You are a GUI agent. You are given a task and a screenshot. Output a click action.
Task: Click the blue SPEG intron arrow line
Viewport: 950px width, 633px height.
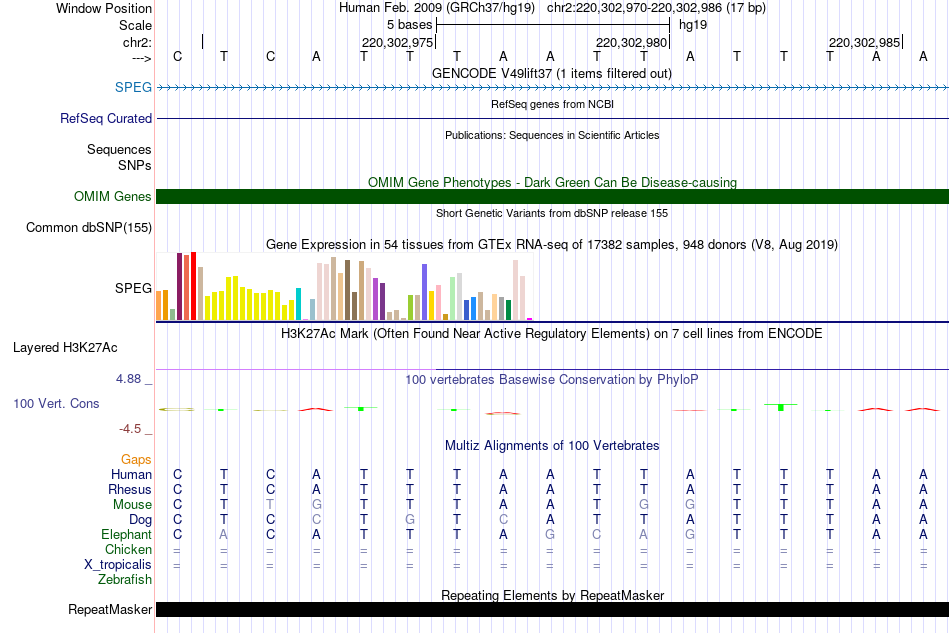(x=553, y=88)
